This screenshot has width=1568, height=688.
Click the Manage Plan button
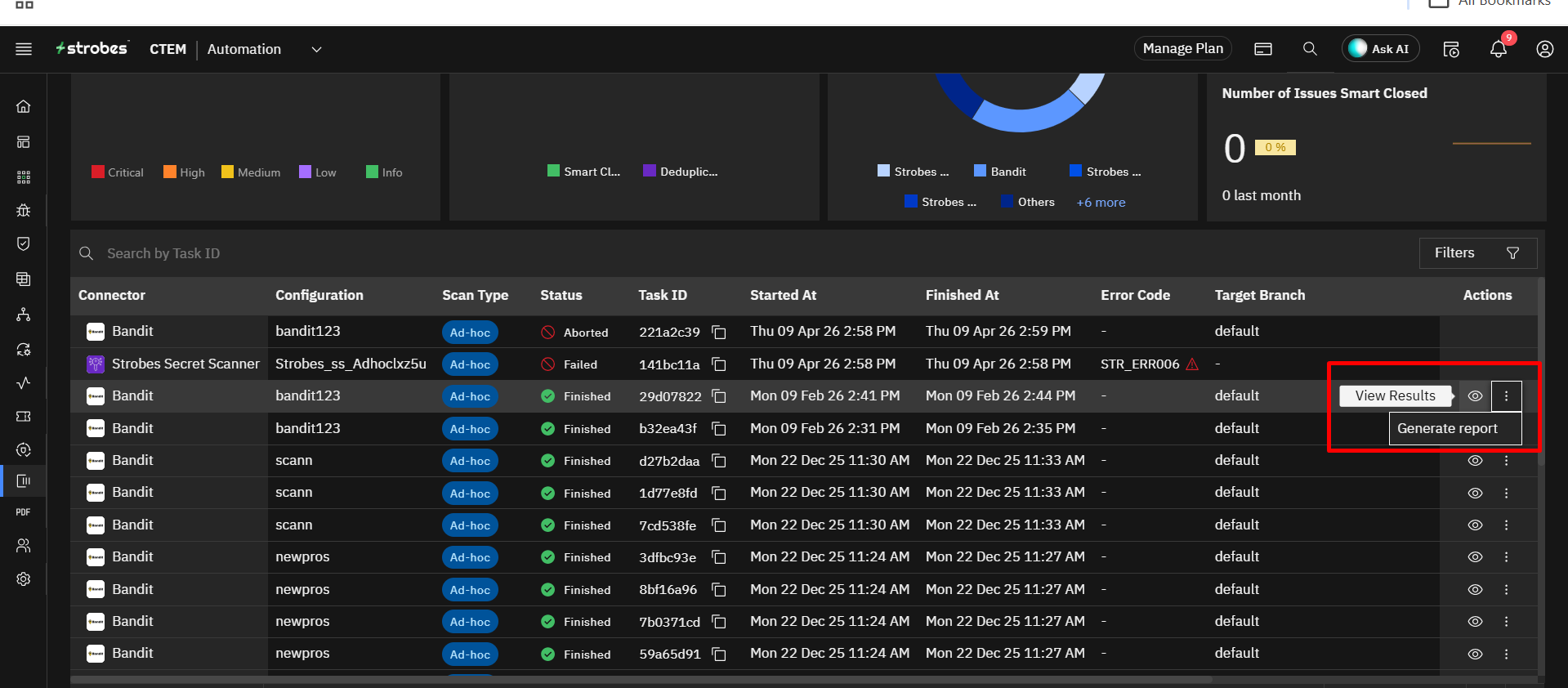pos(1182,49)
